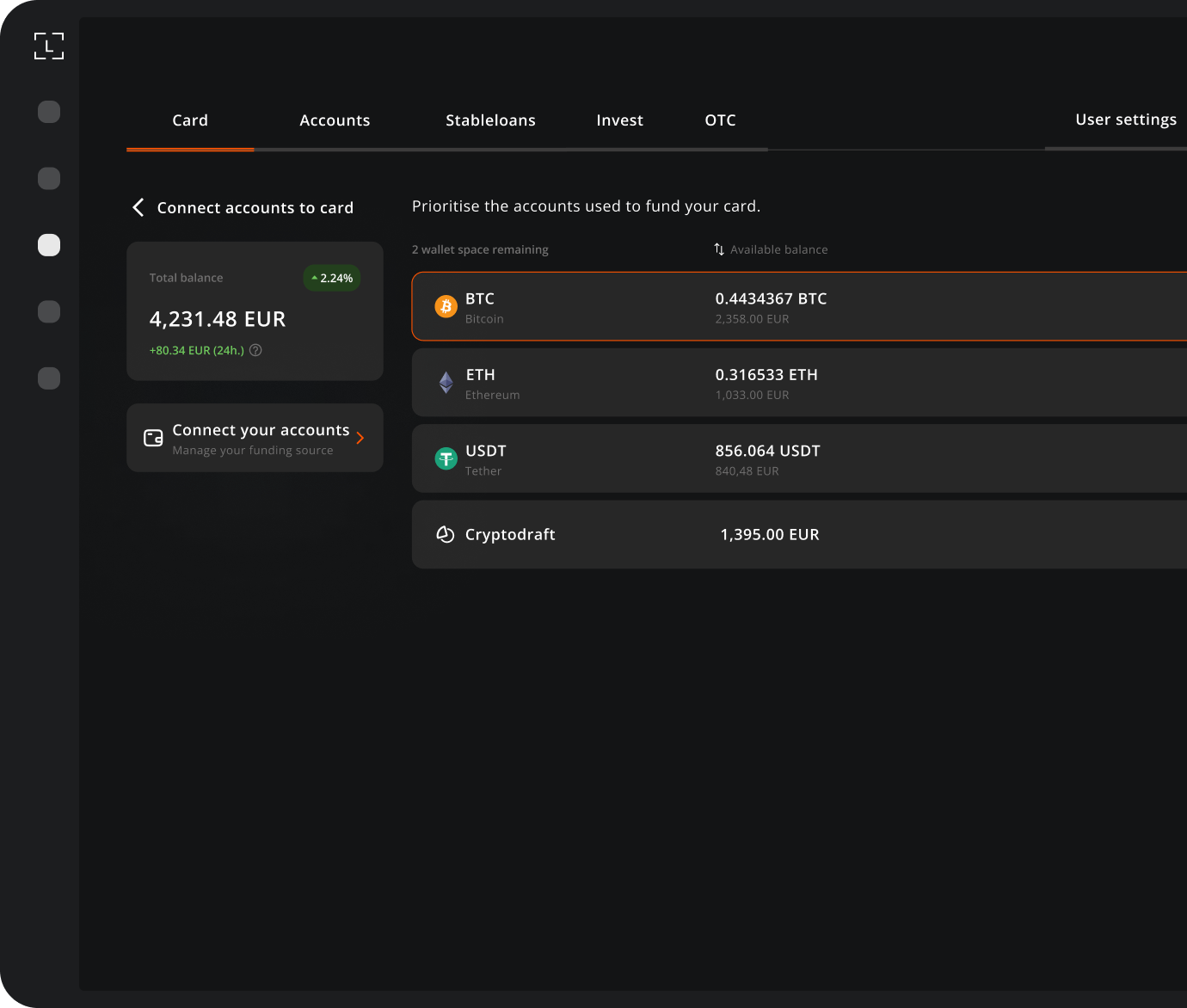Screen dimensions: 1187x1008
Task: Switch to the Accounts tab
Action: (x=335, y=120)
